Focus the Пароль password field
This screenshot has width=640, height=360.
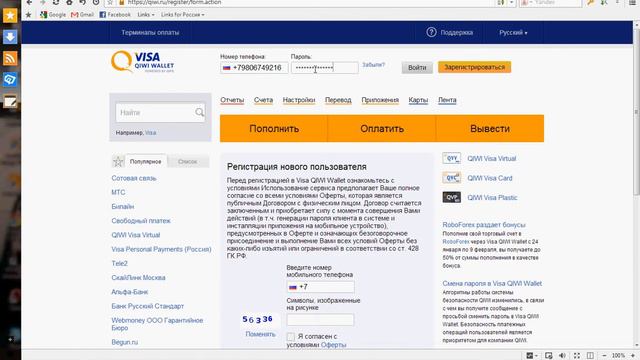(x=325, y=68)
